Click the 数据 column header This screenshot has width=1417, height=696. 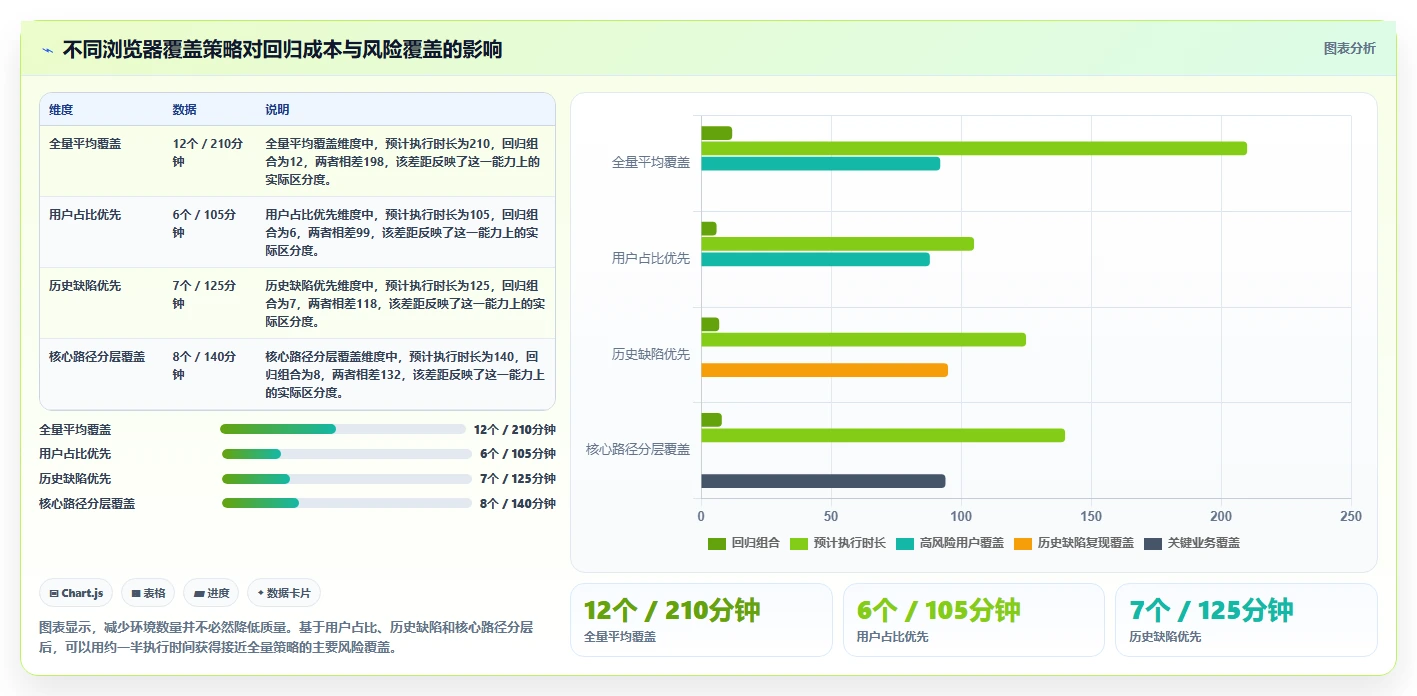[x=184, y=110]
